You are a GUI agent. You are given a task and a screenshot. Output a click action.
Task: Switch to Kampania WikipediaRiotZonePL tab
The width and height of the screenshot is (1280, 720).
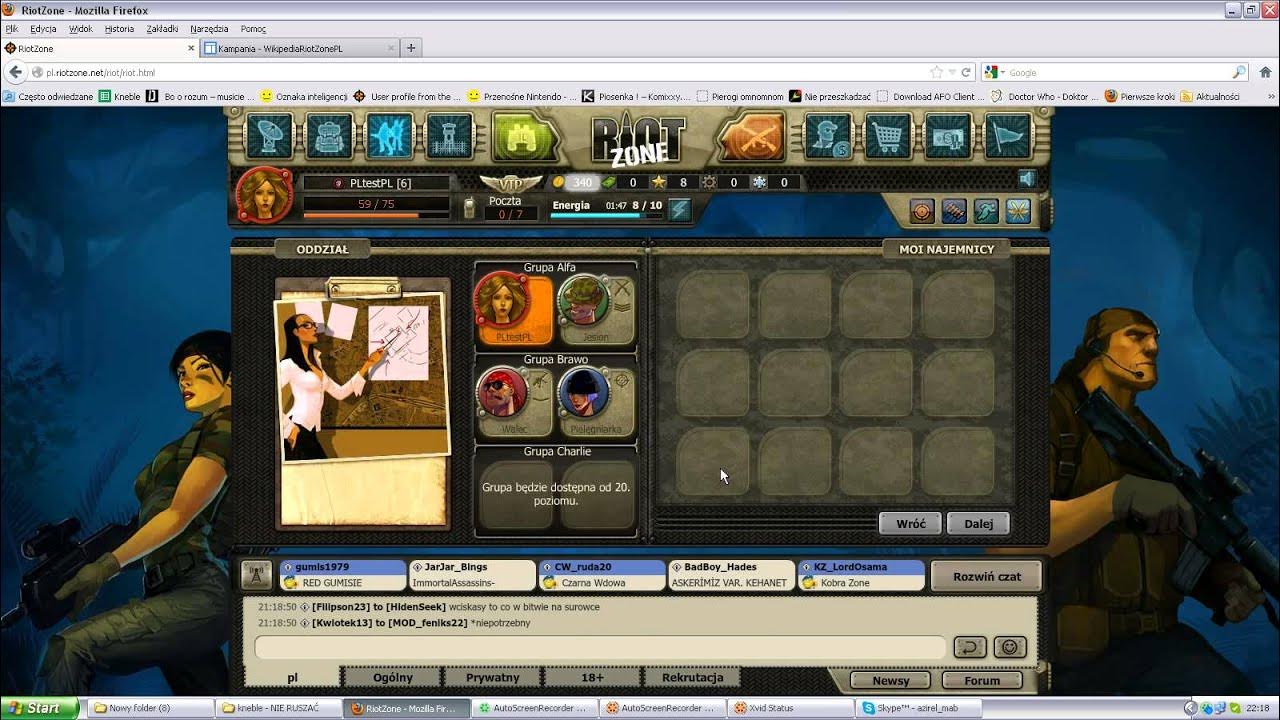coord(298,48)
